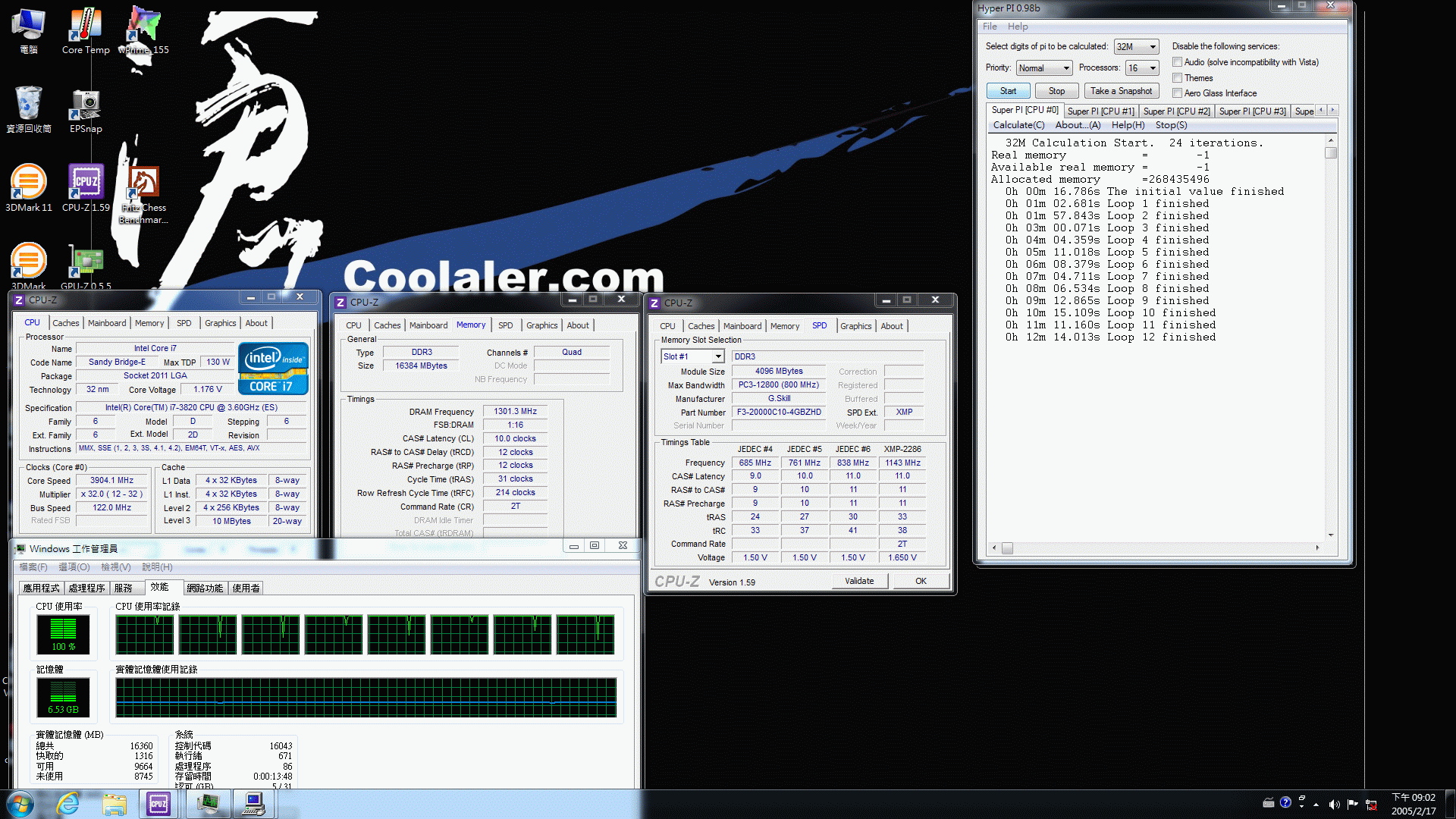Open the Core Temp desktop shortcut

tap(86, 30)
